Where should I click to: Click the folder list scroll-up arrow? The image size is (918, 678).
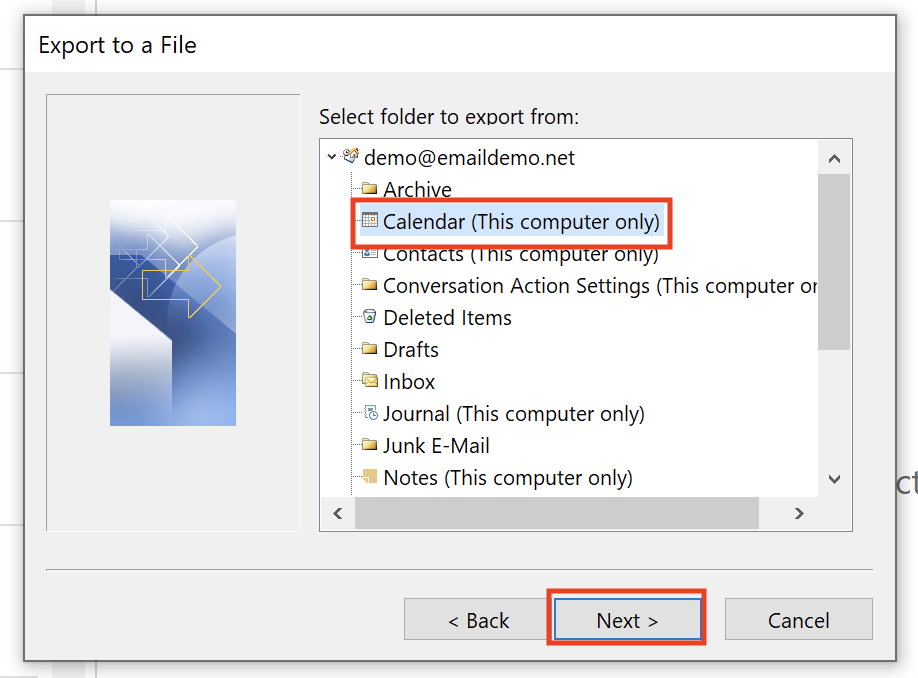[834, 158]
